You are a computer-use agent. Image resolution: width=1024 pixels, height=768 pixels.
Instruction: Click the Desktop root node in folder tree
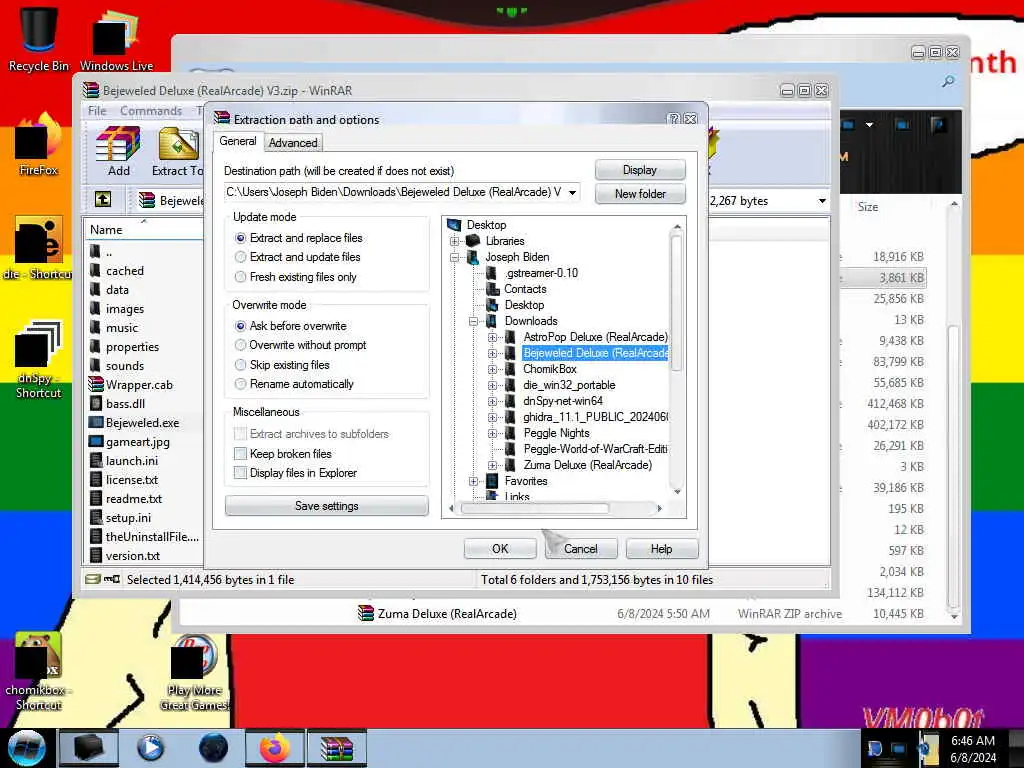[486, 225]
